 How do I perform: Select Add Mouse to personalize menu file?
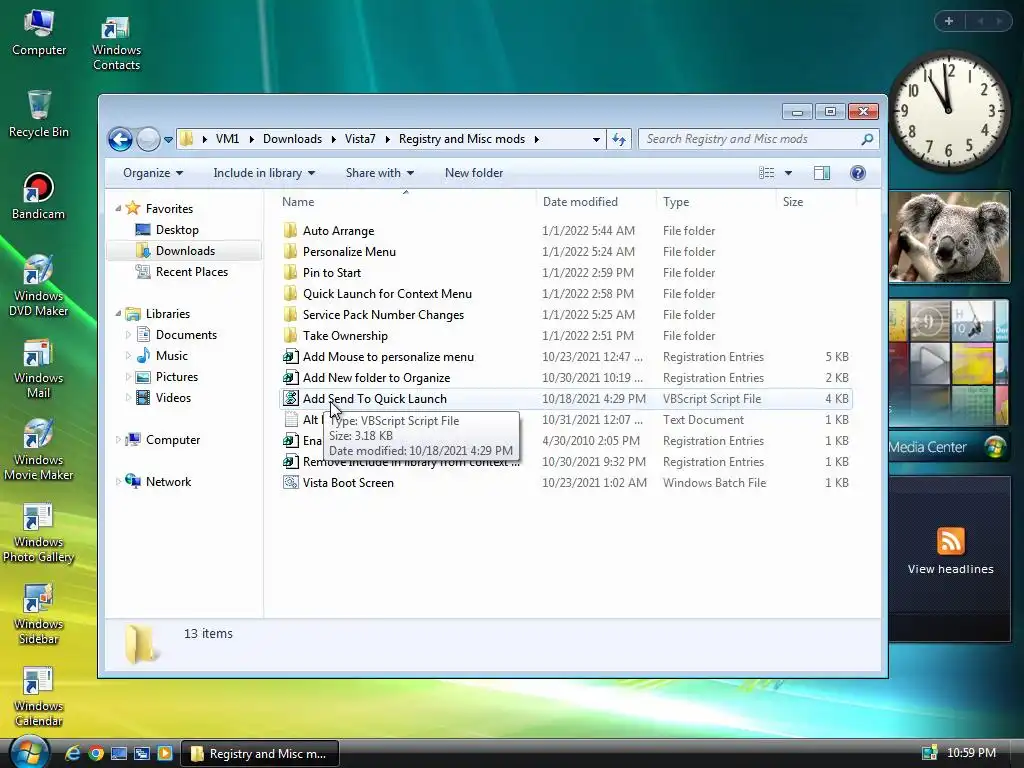click(388, 357)
